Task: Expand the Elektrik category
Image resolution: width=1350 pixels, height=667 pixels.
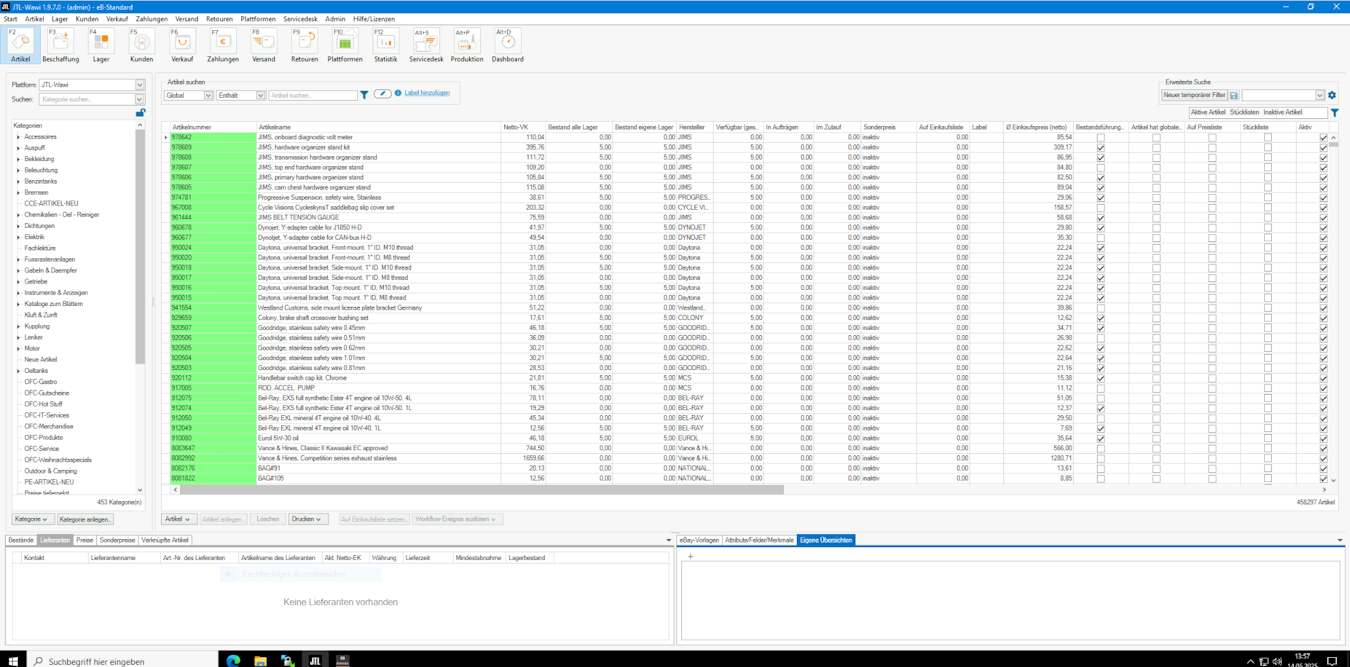Action: (x=18, y=237)
